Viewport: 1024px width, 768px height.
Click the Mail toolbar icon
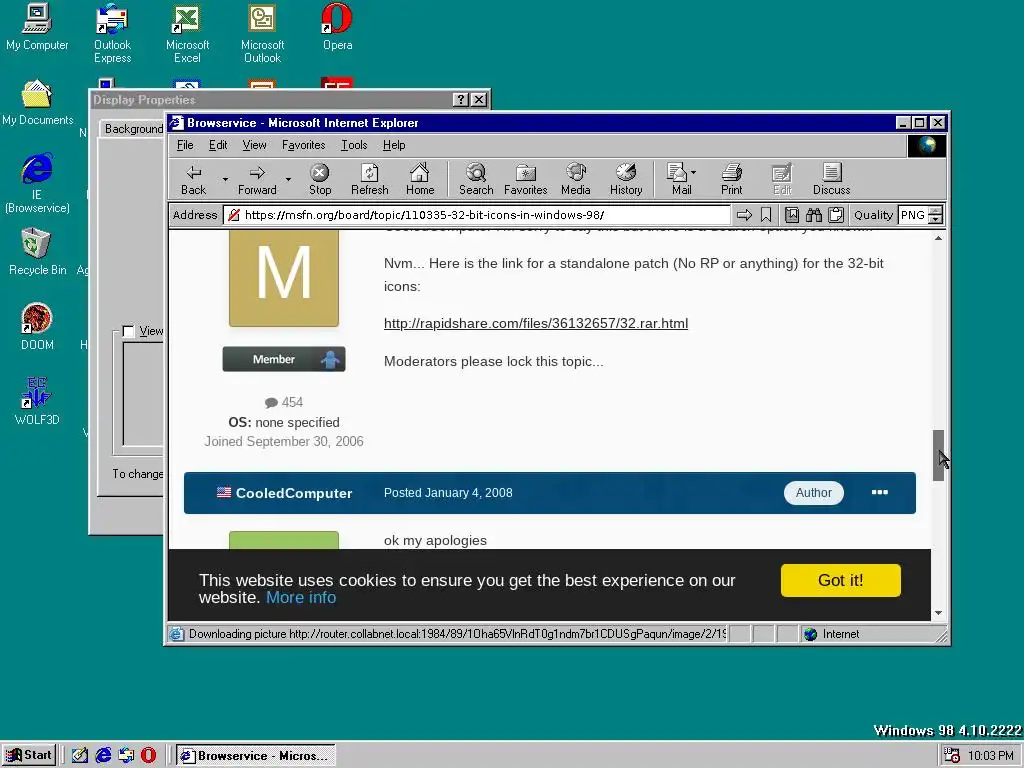[x=678, y=180]
